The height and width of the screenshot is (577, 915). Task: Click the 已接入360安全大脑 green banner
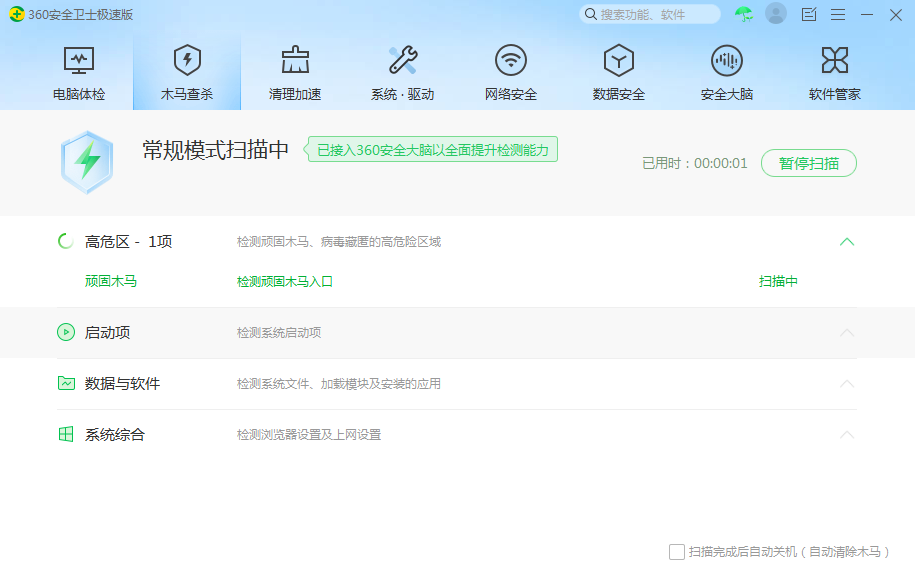pos(432,149)
